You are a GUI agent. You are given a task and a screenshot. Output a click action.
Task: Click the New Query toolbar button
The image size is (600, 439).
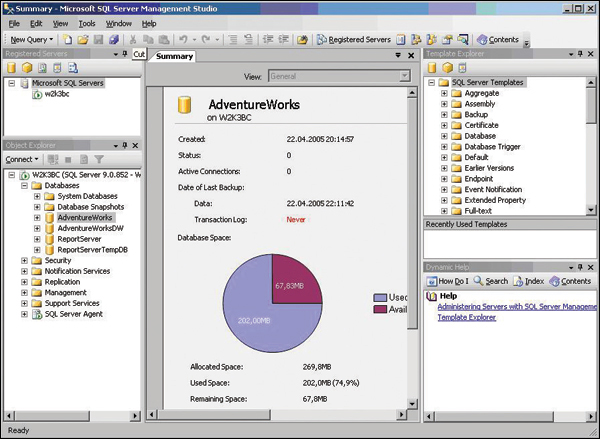(31, 39)
